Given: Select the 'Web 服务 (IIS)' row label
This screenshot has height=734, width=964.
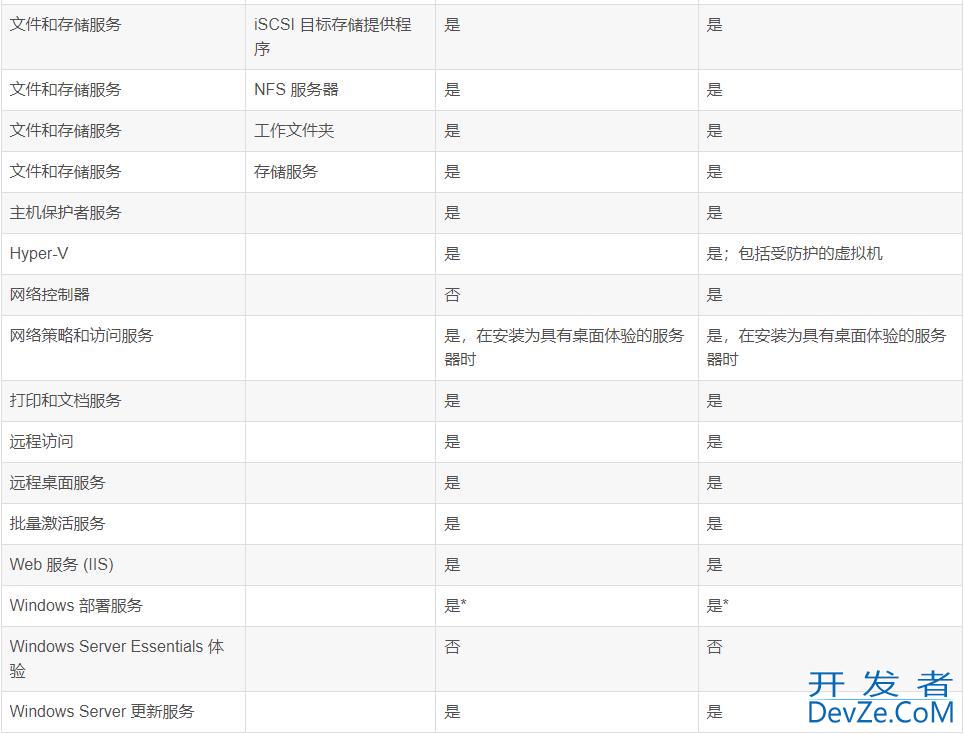Looking at the screenshot, I should [61, 564].
